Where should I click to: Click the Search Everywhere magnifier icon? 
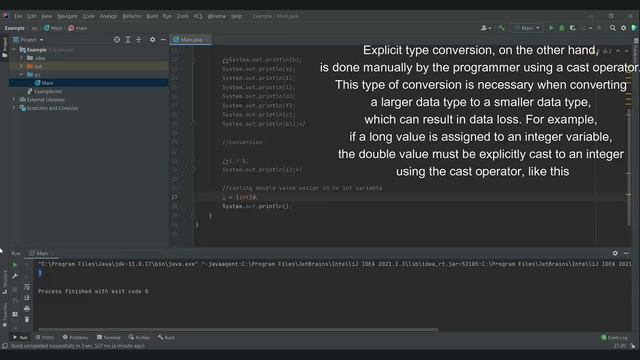tap(613, 28)
